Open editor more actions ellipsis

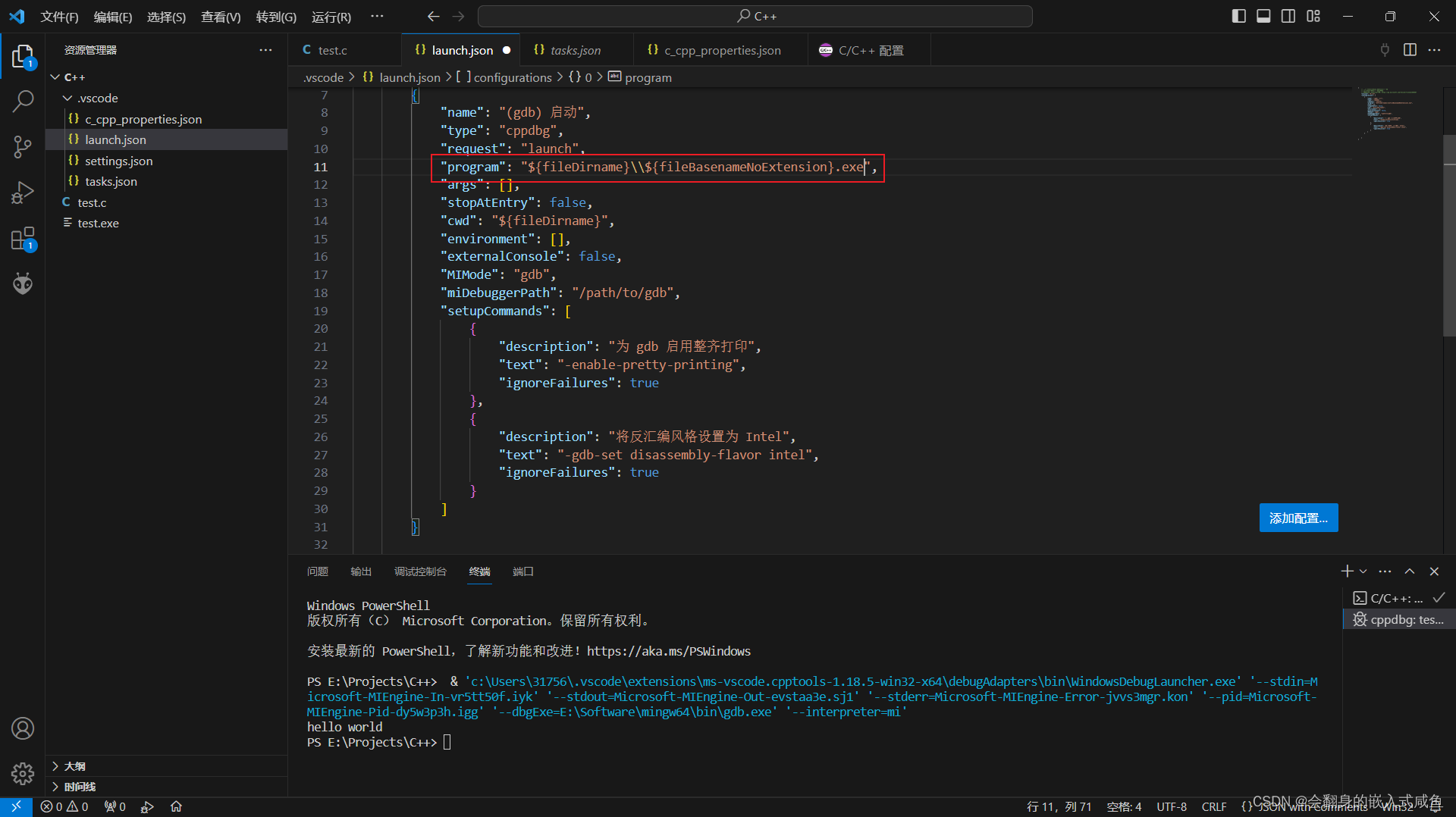coord(1434,49)
